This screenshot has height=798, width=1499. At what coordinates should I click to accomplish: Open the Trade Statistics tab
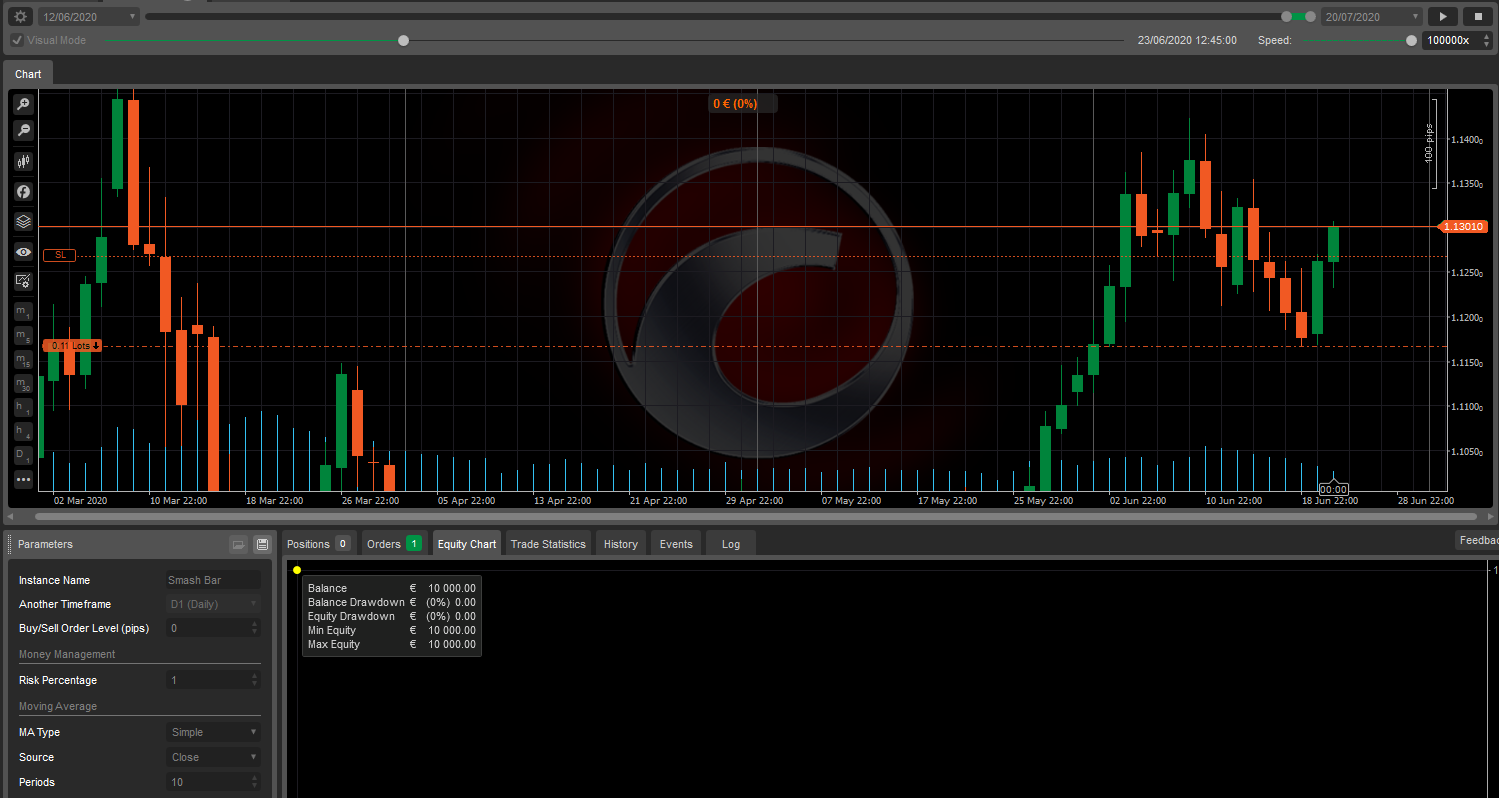tap(548, 544)
